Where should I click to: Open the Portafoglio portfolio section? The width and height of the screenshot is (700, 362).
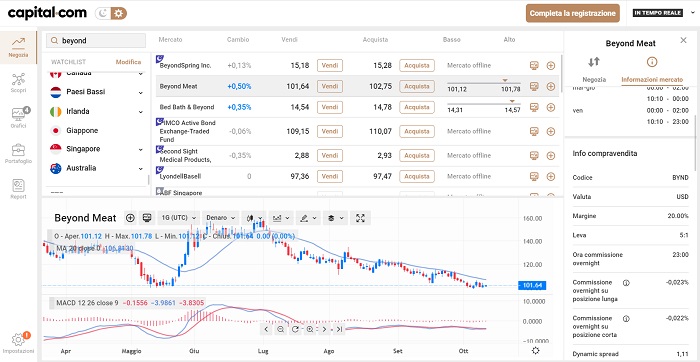pos(18,153)
